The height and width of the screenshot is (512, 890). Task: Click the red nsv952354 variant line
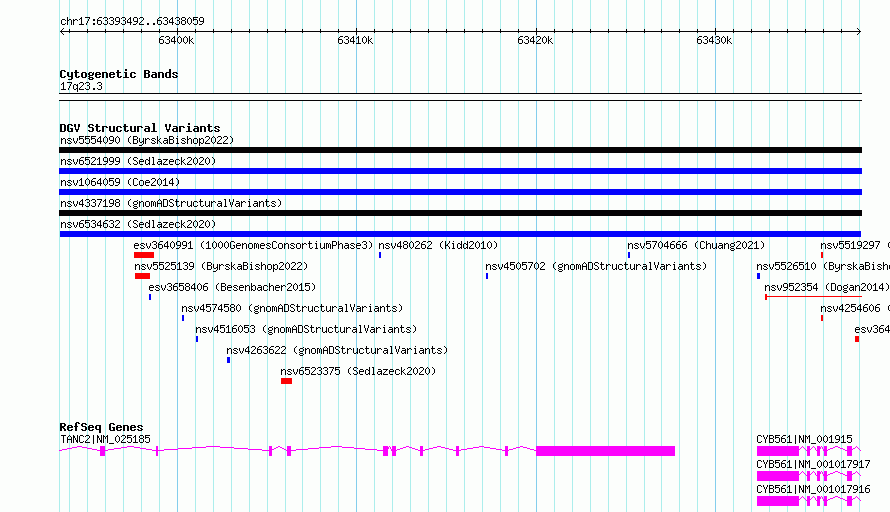[813, 297]
